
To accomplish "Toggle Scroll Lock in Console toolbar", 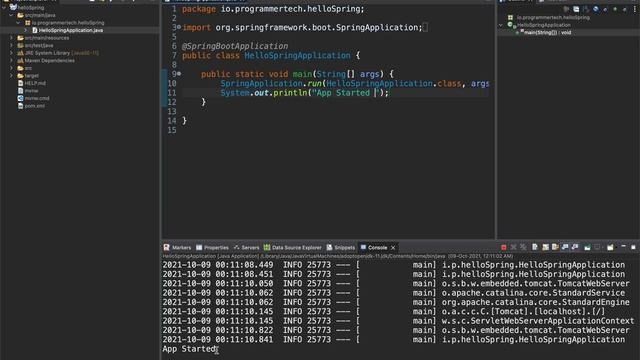I will [x=545, y=247].
